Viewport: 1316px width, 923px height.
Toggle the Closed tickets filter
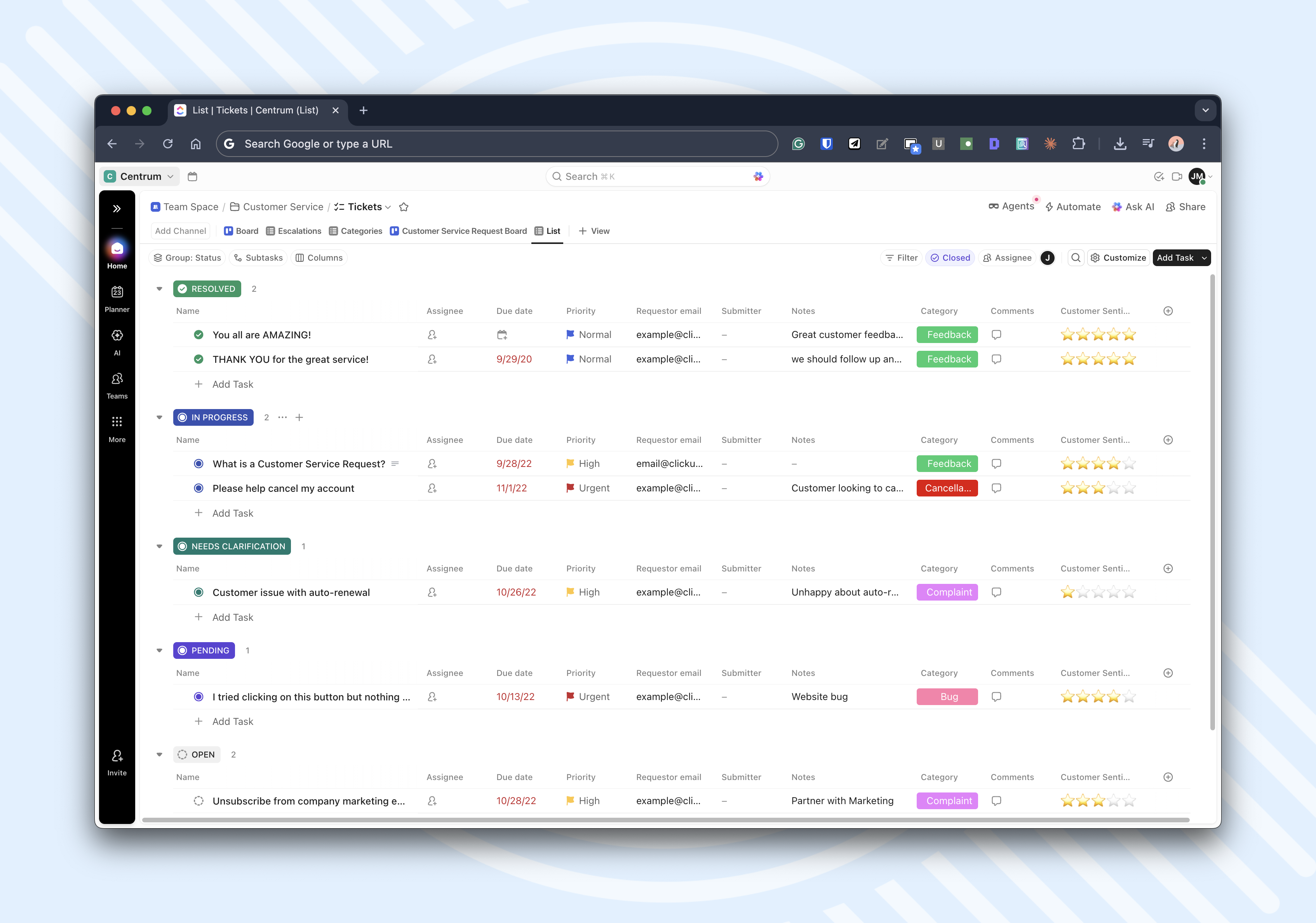tap(950, 258)
